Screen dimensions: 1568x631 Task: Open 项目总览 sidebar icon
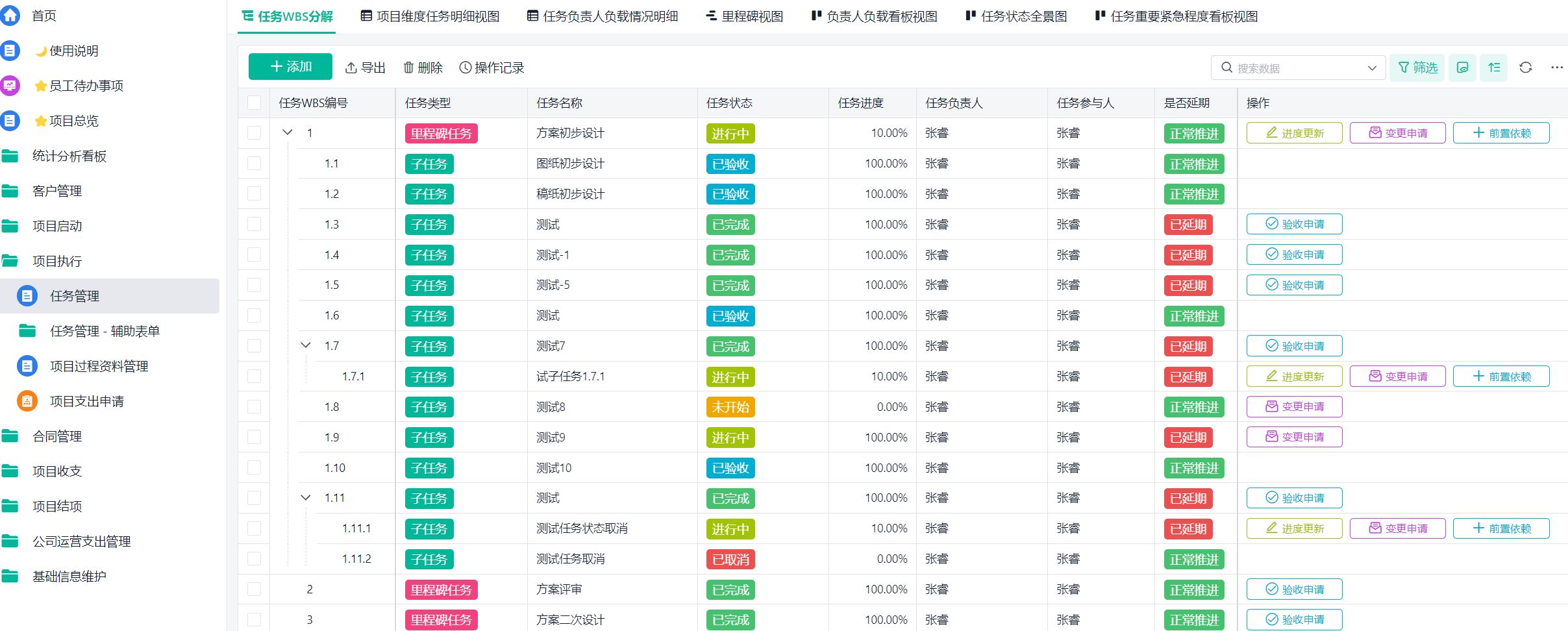[10, 121]
